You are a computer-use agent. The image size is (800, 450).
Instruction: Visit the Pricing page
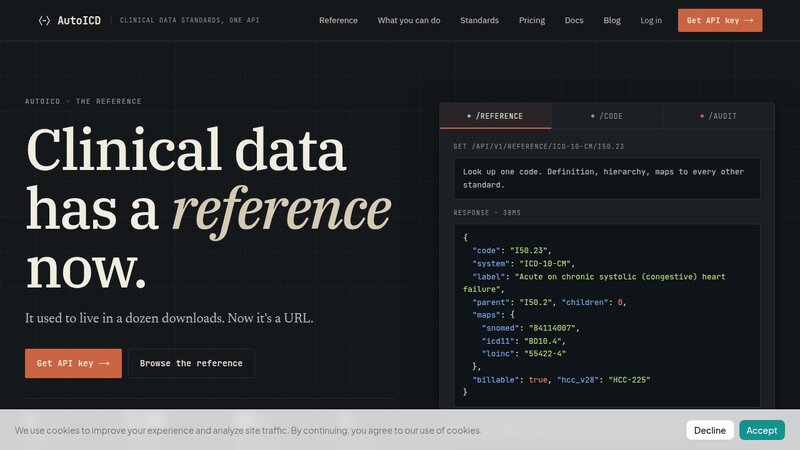point(532,20)
